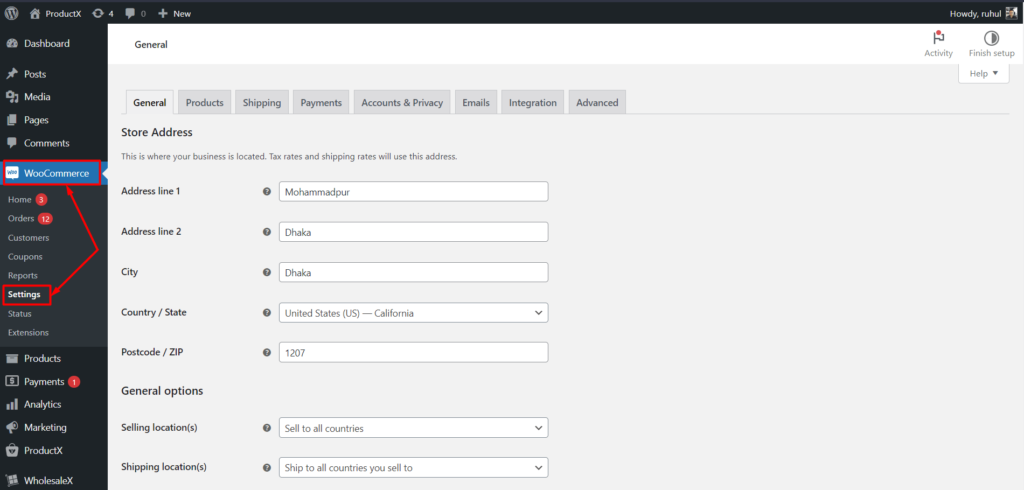Switch to the Shipping tab
The image size is (1024, 490).
pos(262,103)
